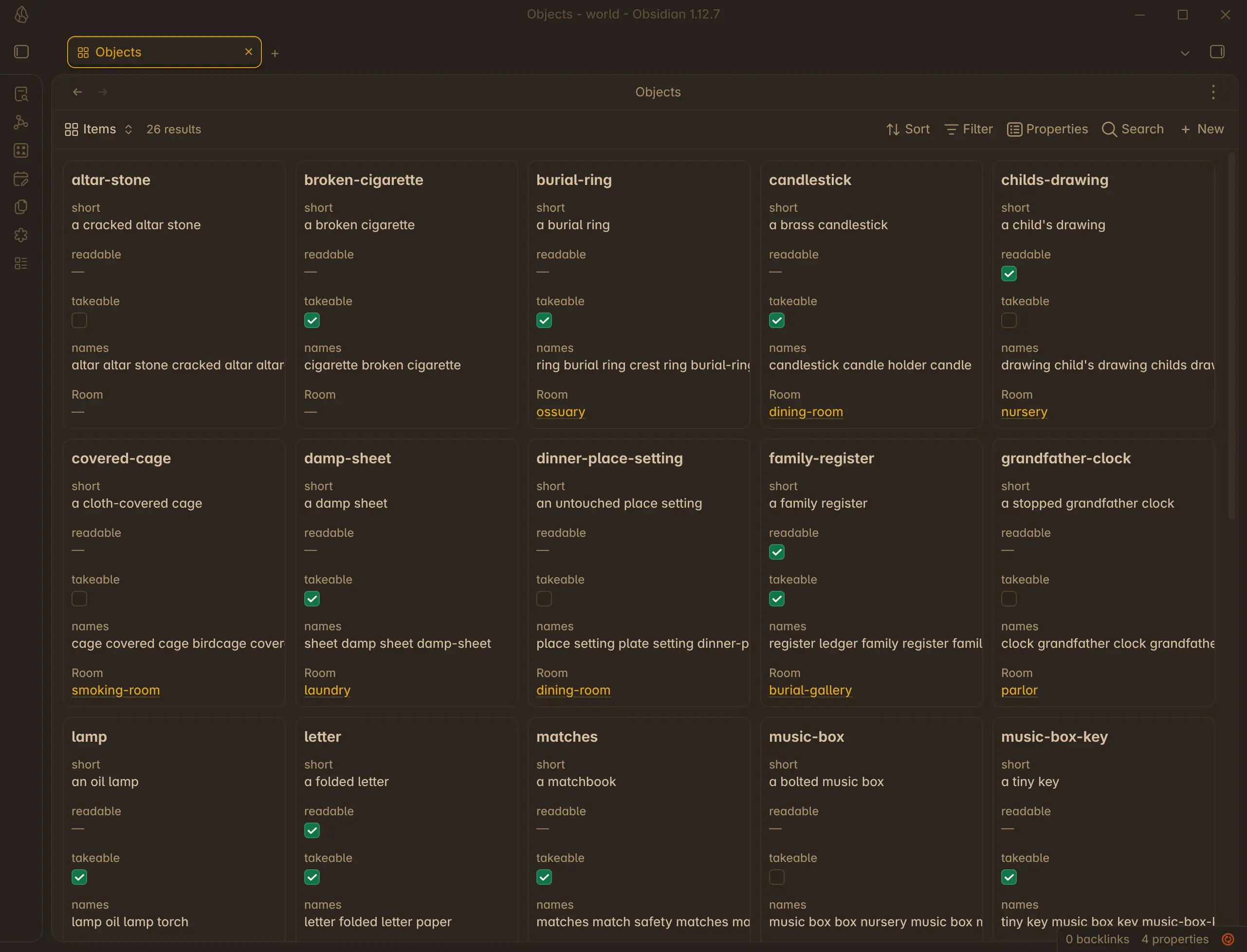The width and height of the screenshot is (1247, 952).
Task: Toggle the right sidebar panel icon
Action: (x=1217, y=52)
